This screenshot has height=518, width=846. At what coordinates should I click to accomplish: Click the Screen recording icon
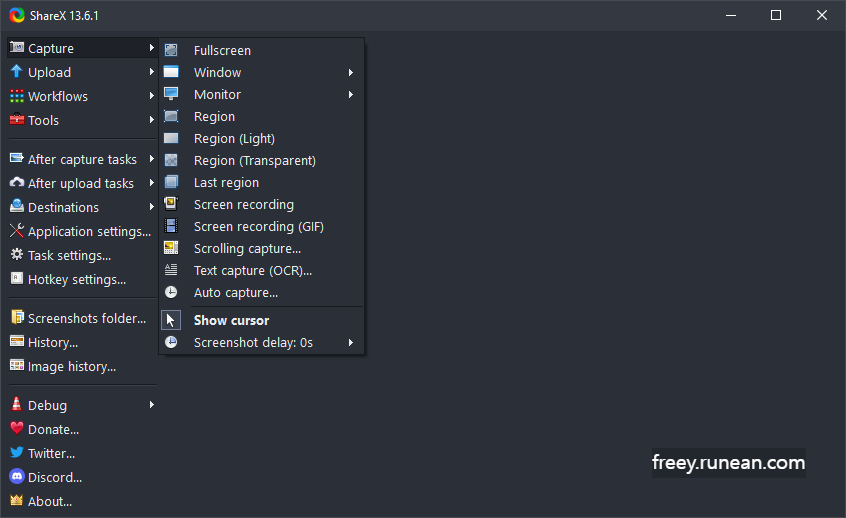coord(171,204)
